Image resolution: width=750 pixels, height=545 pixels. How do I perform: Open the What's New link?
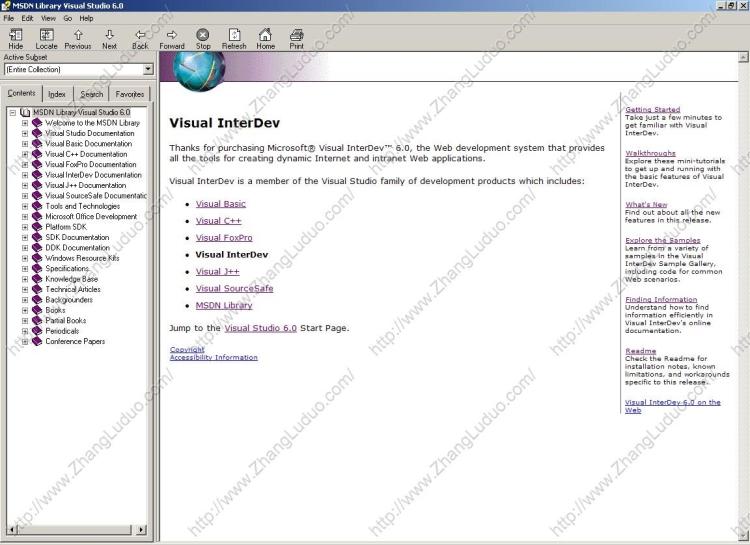[x=646, y=204]
